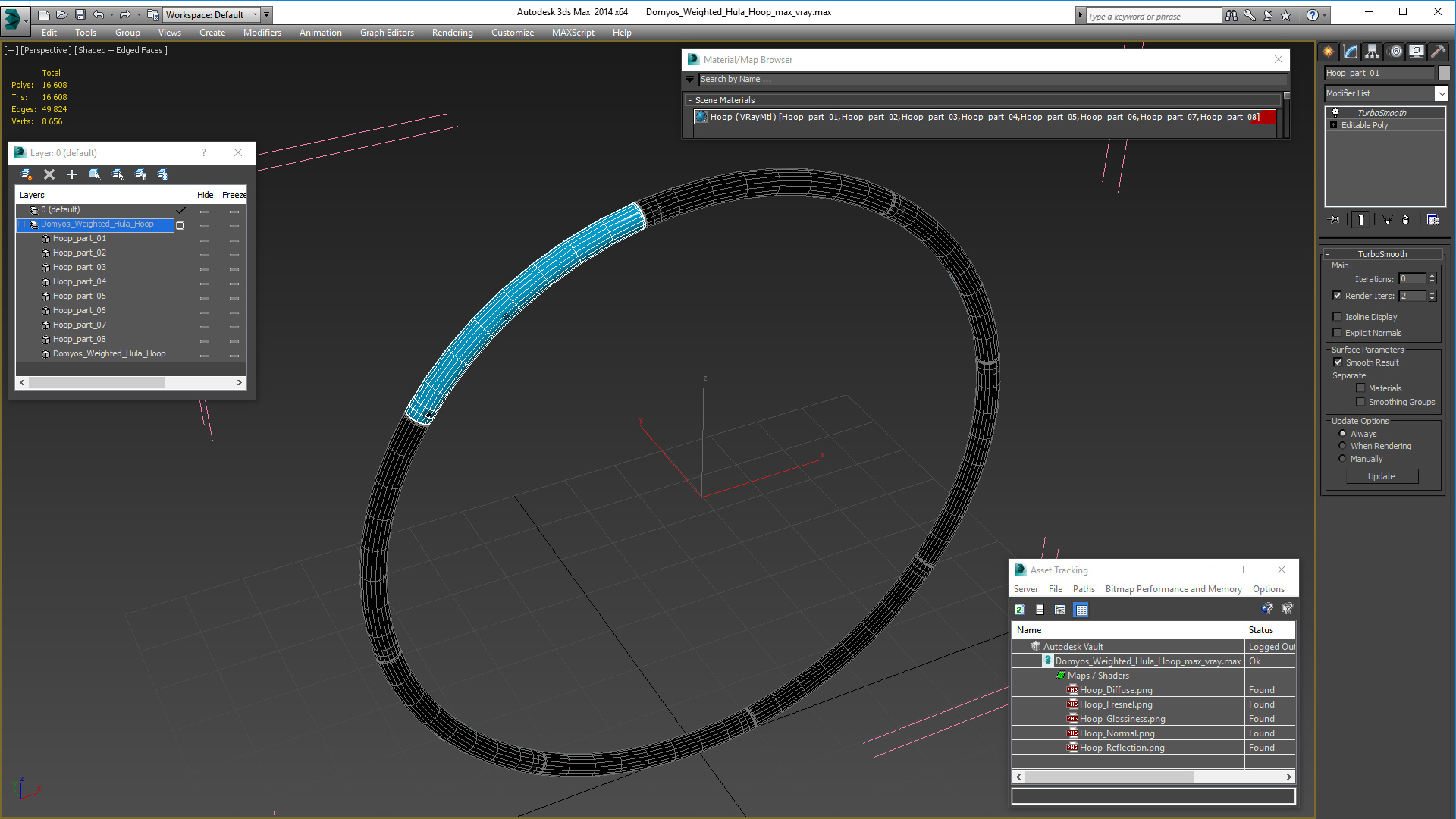Click the search binoculars icon
The image size is (1456, 819).
pyautogui.click(x=1232, y=15)
